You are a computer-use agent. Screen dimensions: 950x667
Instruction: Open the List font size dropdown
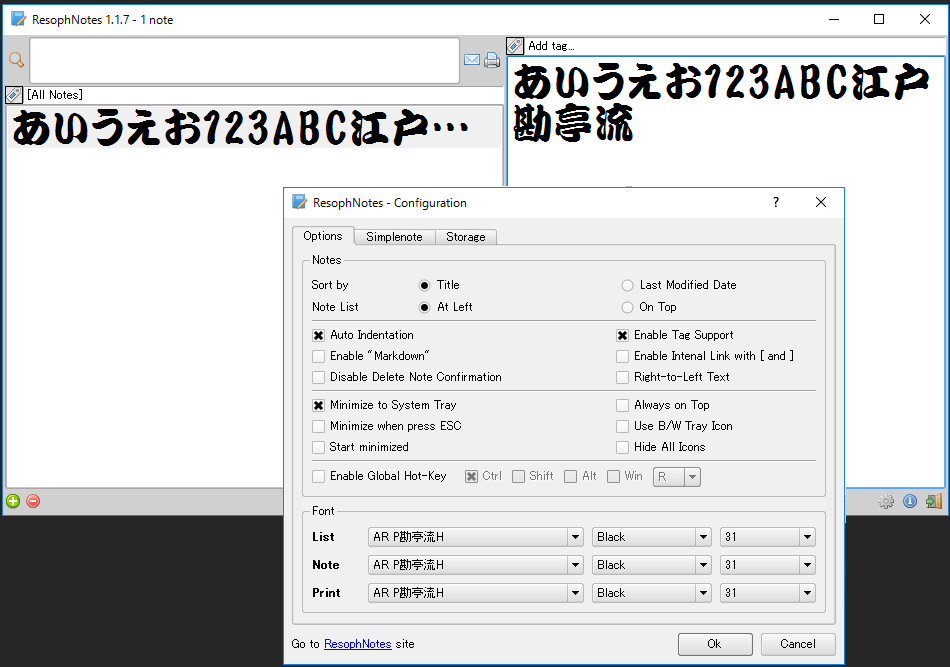click(x=768, y=537)
